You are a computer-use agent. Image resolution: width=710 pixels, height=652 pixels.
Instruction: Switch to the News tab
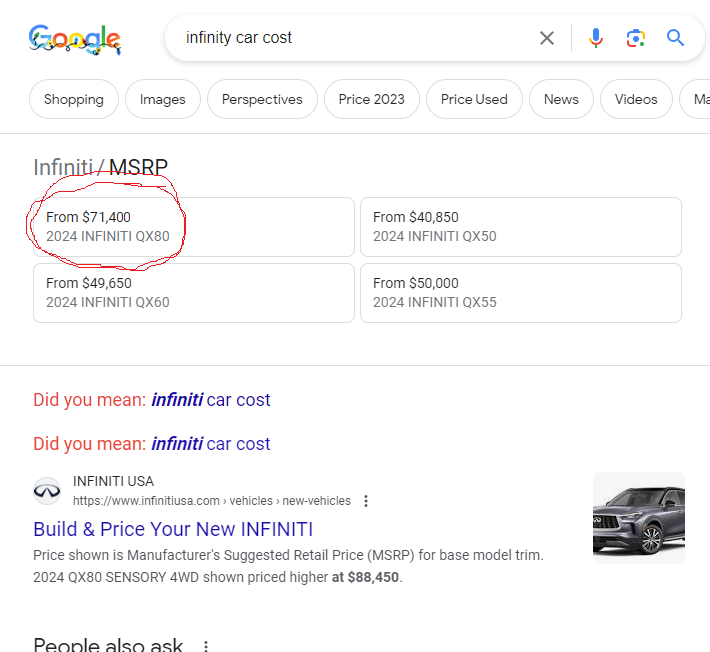561,99
